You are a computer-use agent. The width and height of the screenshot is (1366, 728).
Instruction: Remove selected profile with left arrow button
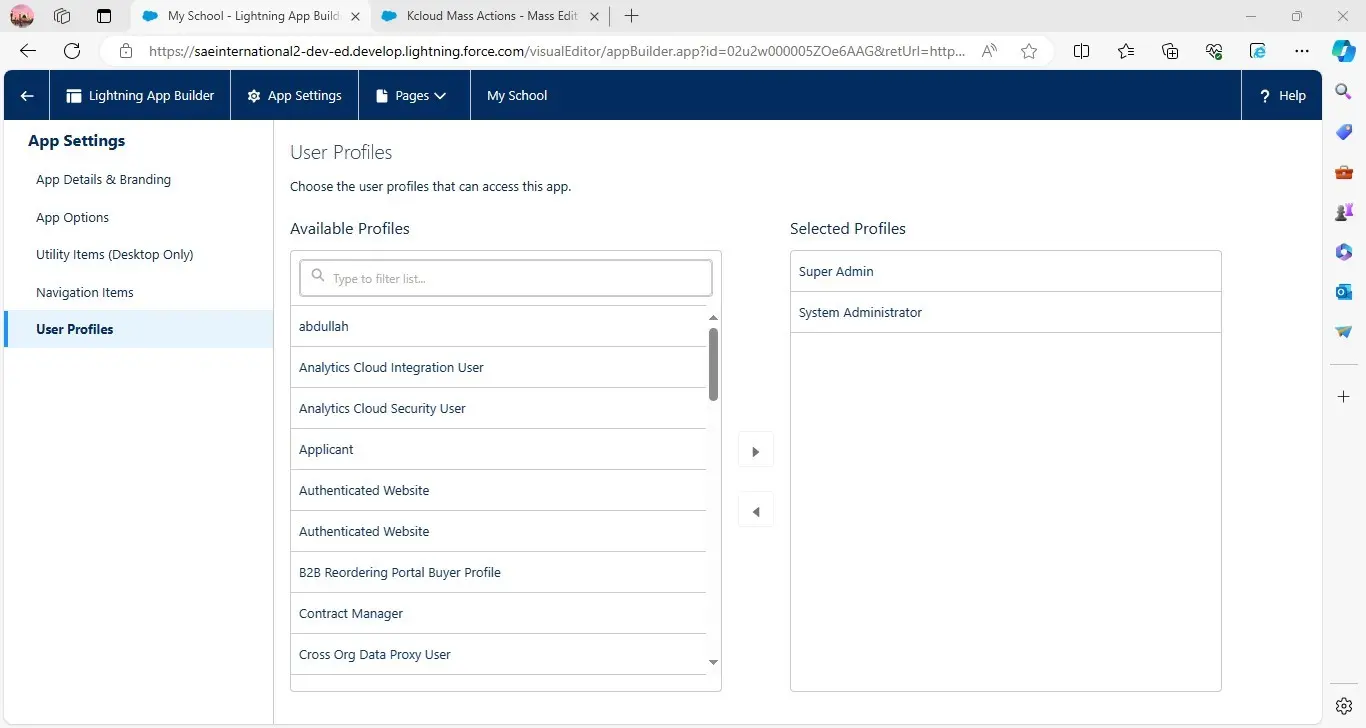755,512
